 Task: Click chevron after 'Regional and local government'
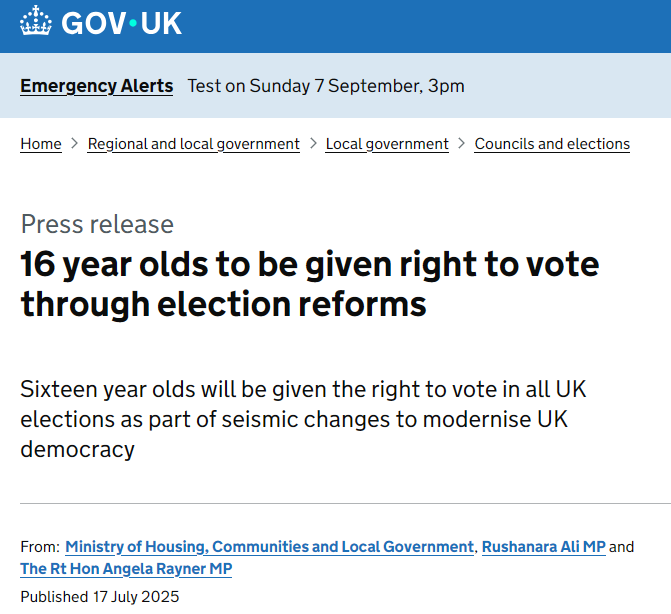pos(313,144)
